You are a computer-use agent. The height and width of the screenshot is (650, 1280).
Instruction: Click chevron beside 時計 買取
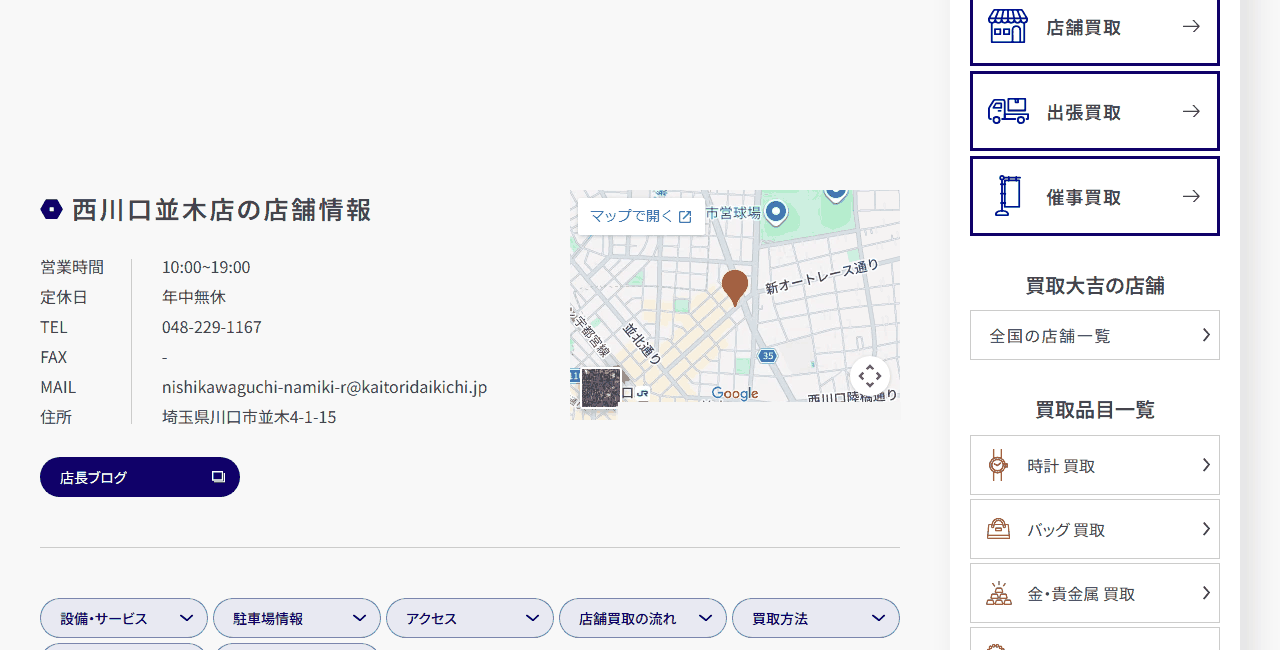[x=1206, y=465]
